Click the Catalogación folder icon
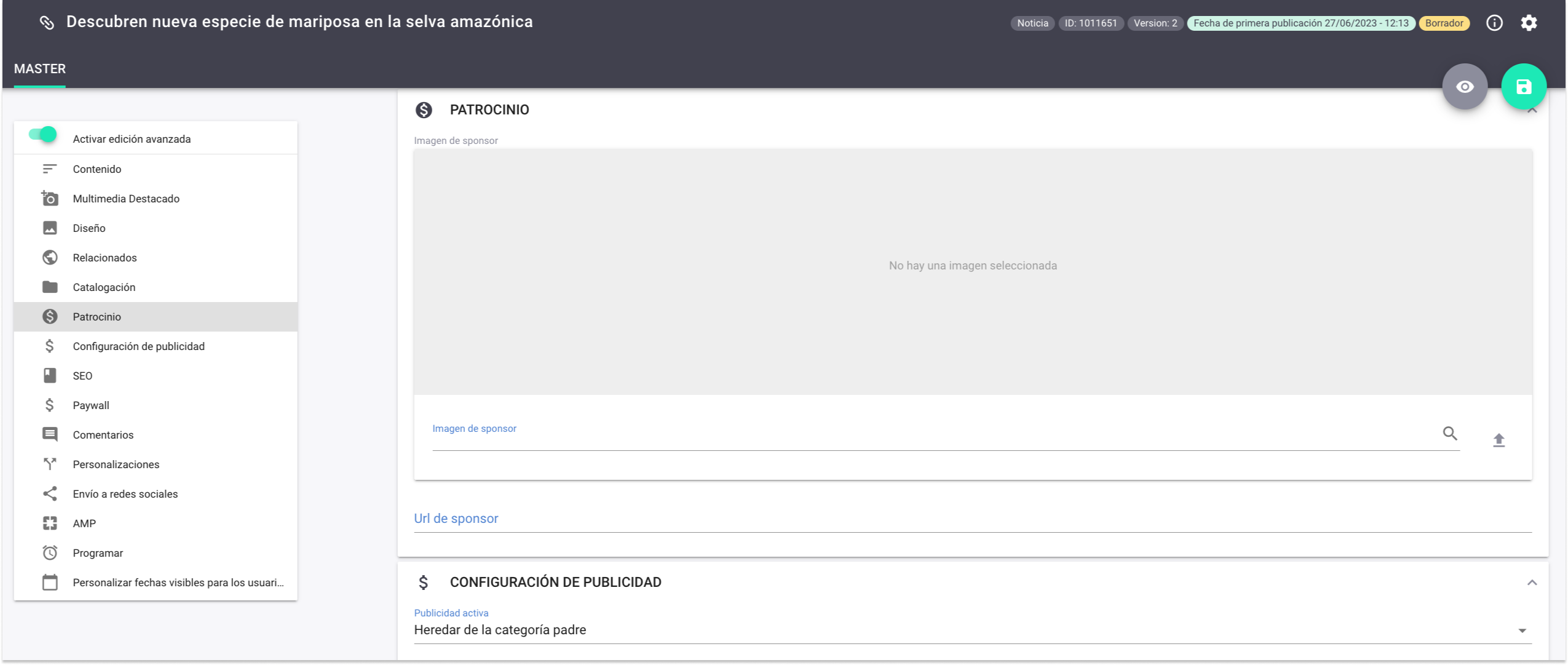 click(x=50, y=287)
